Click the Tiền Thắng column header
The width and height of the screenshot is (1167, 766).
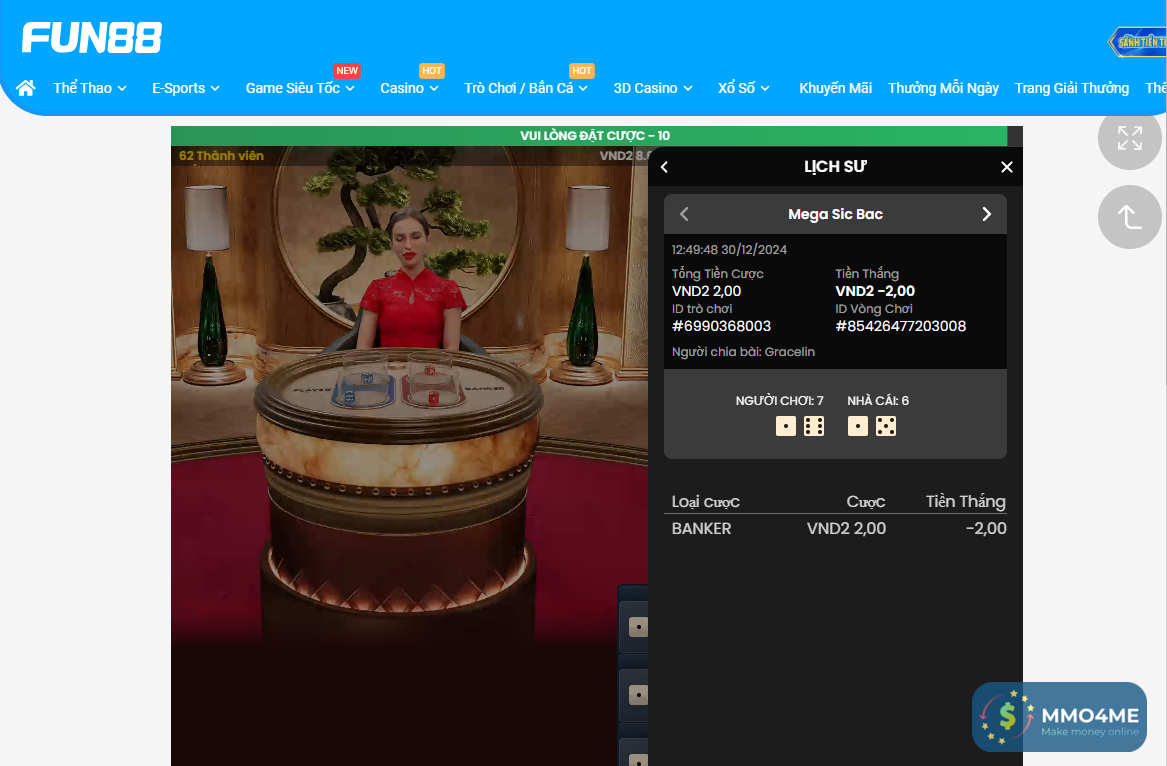click(x=965, y=502)
